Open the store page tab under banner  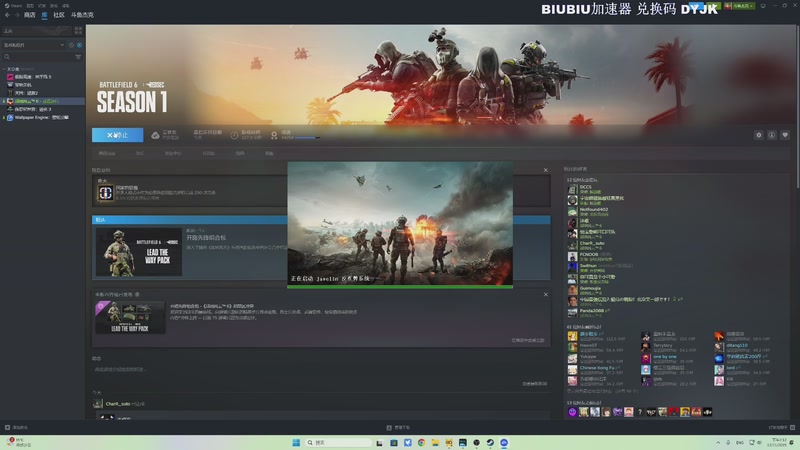pos(107,153)
